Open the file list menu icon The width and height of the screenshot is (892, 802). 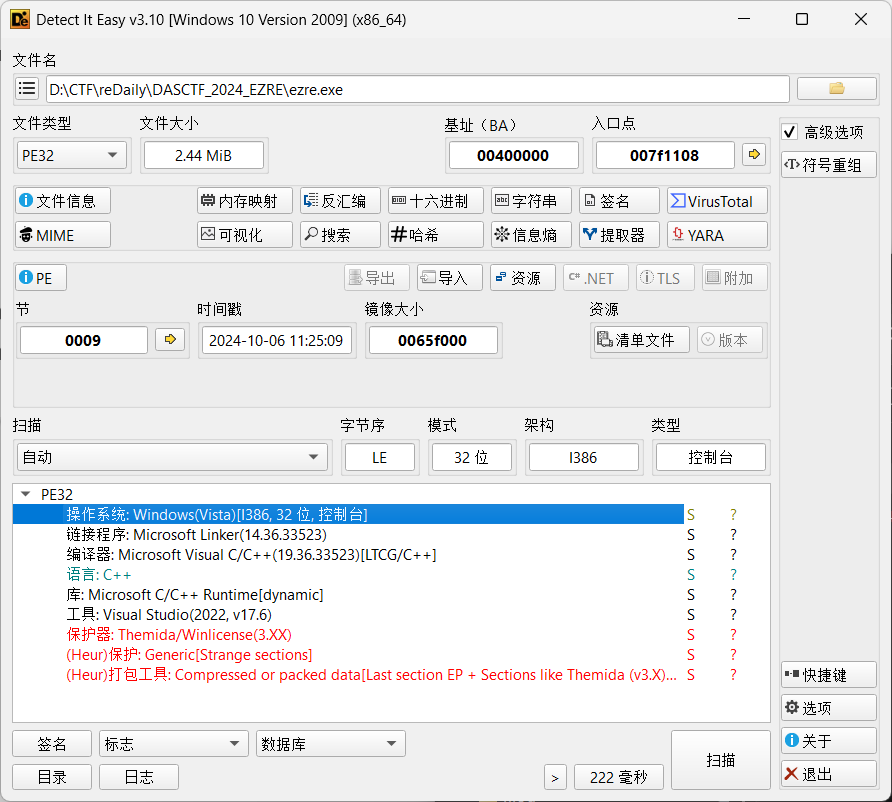[27, 89]
